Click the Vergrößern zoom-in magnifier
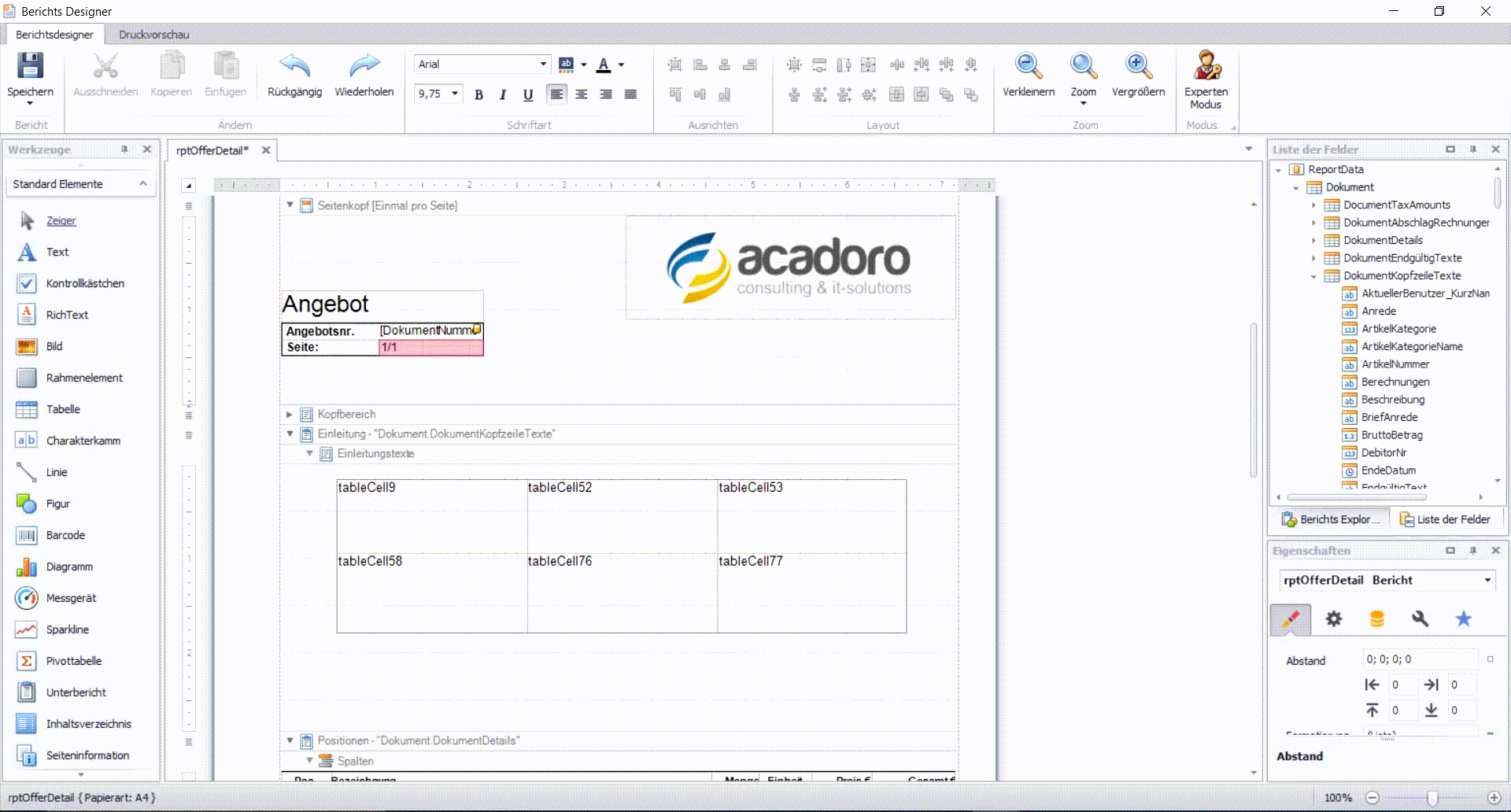 [1138, 67]
